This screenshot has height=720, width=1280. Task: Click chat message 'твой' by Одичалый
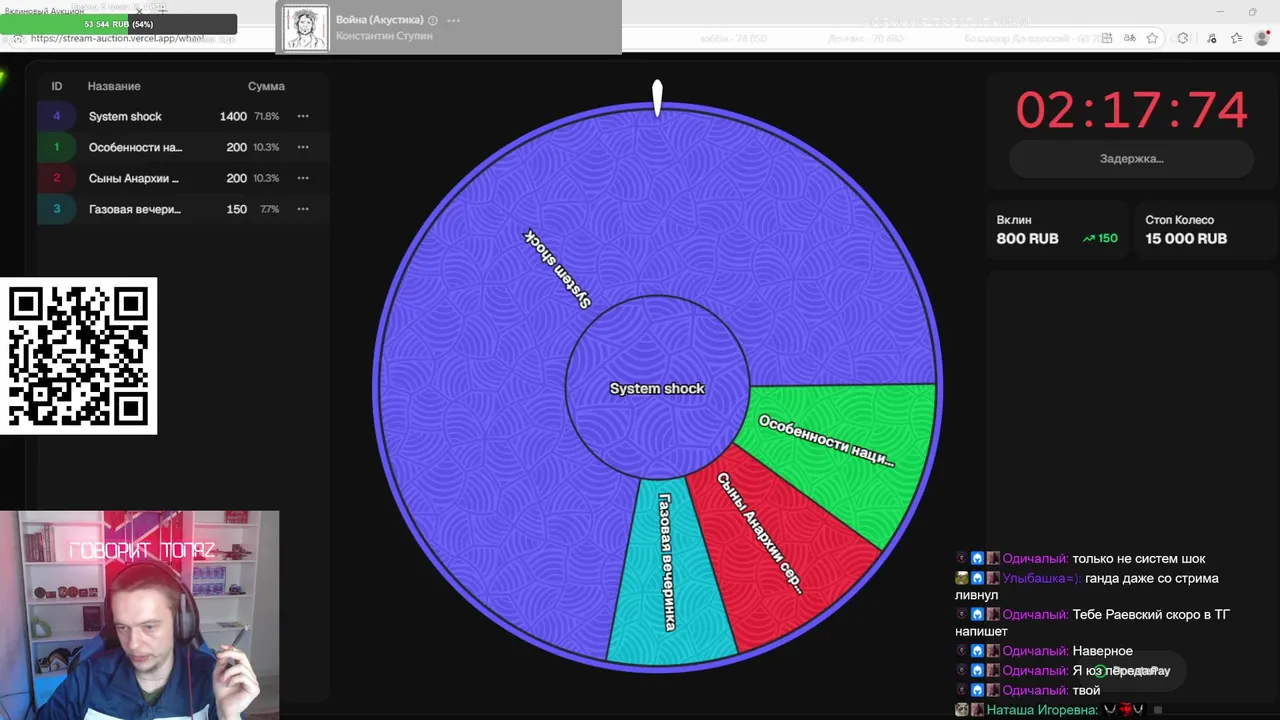(1086, 690)
